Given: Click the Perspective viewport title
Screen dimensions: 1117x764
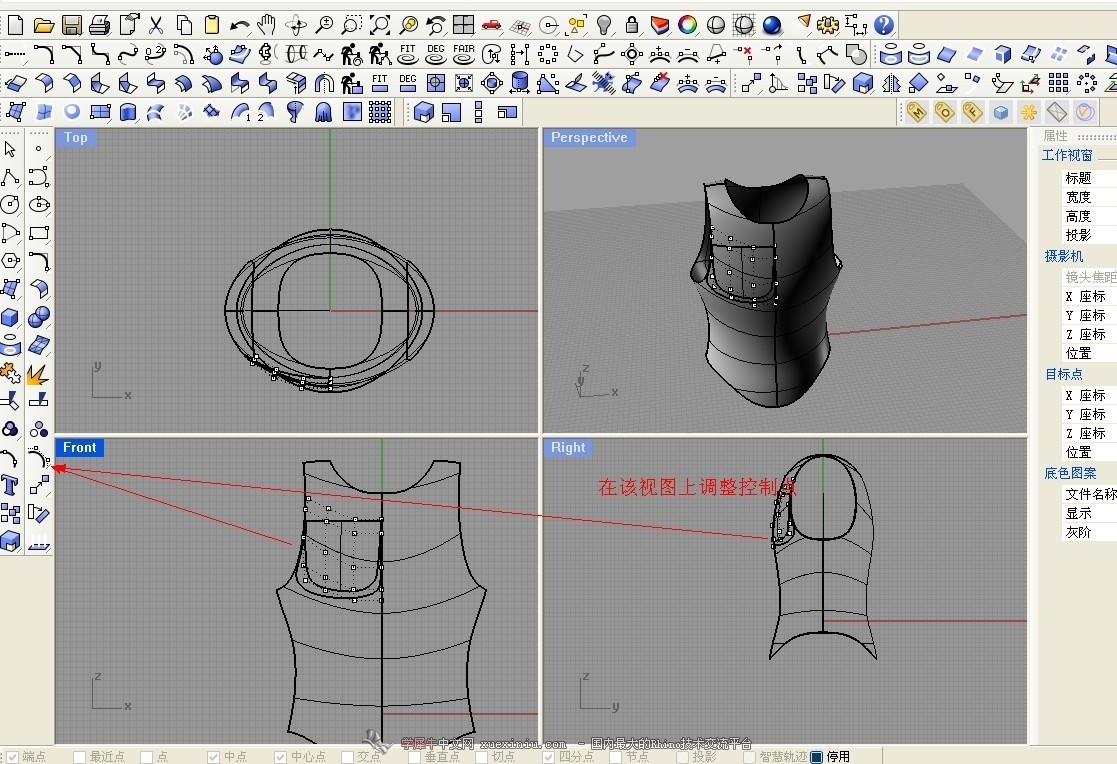Looking at the screenshot, I should [x=589, y=138].
